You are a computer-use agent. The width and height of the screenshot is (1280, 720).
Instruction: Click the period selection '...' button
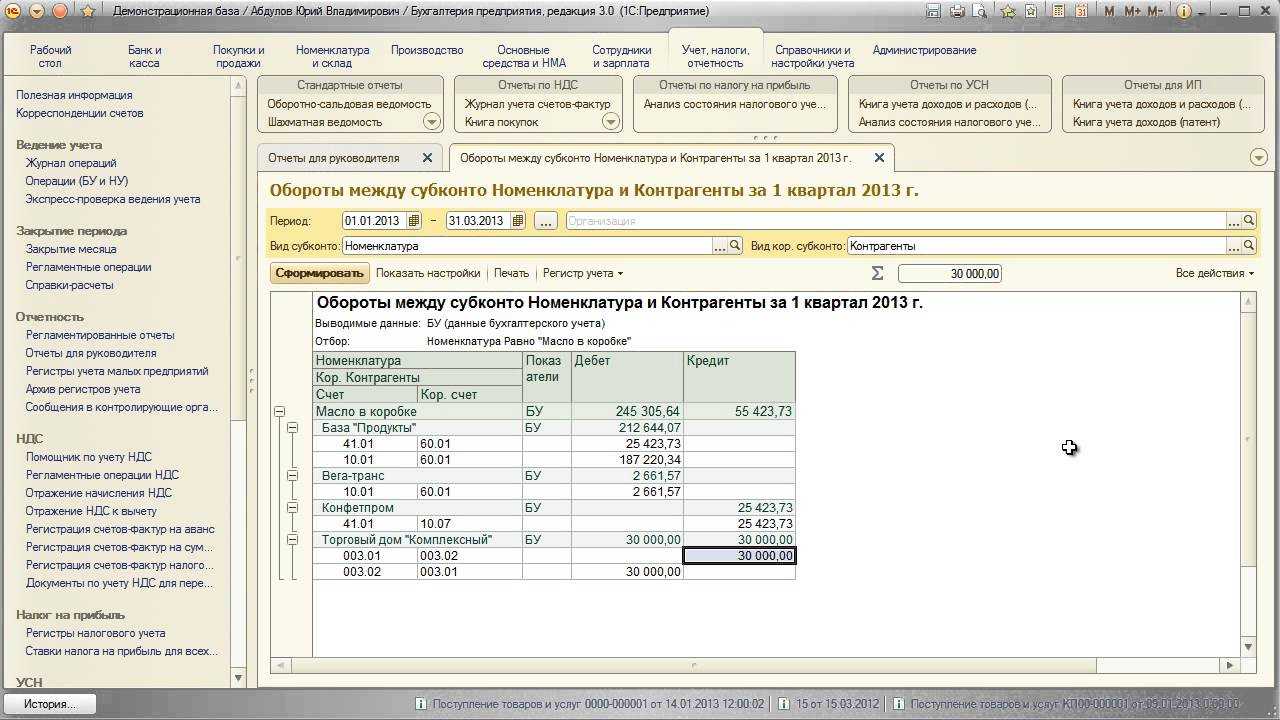545,221
